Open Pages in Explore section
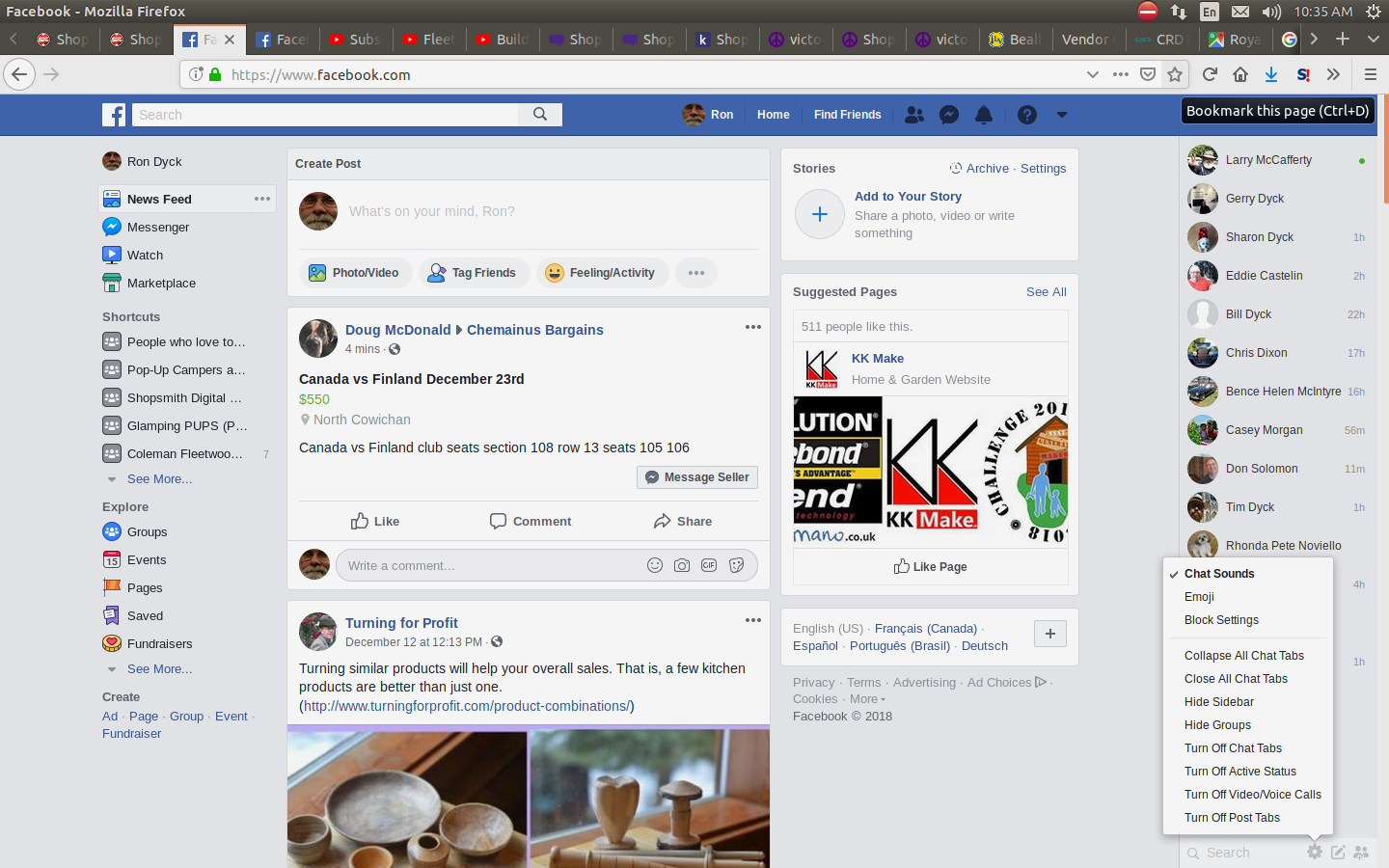 145,587
